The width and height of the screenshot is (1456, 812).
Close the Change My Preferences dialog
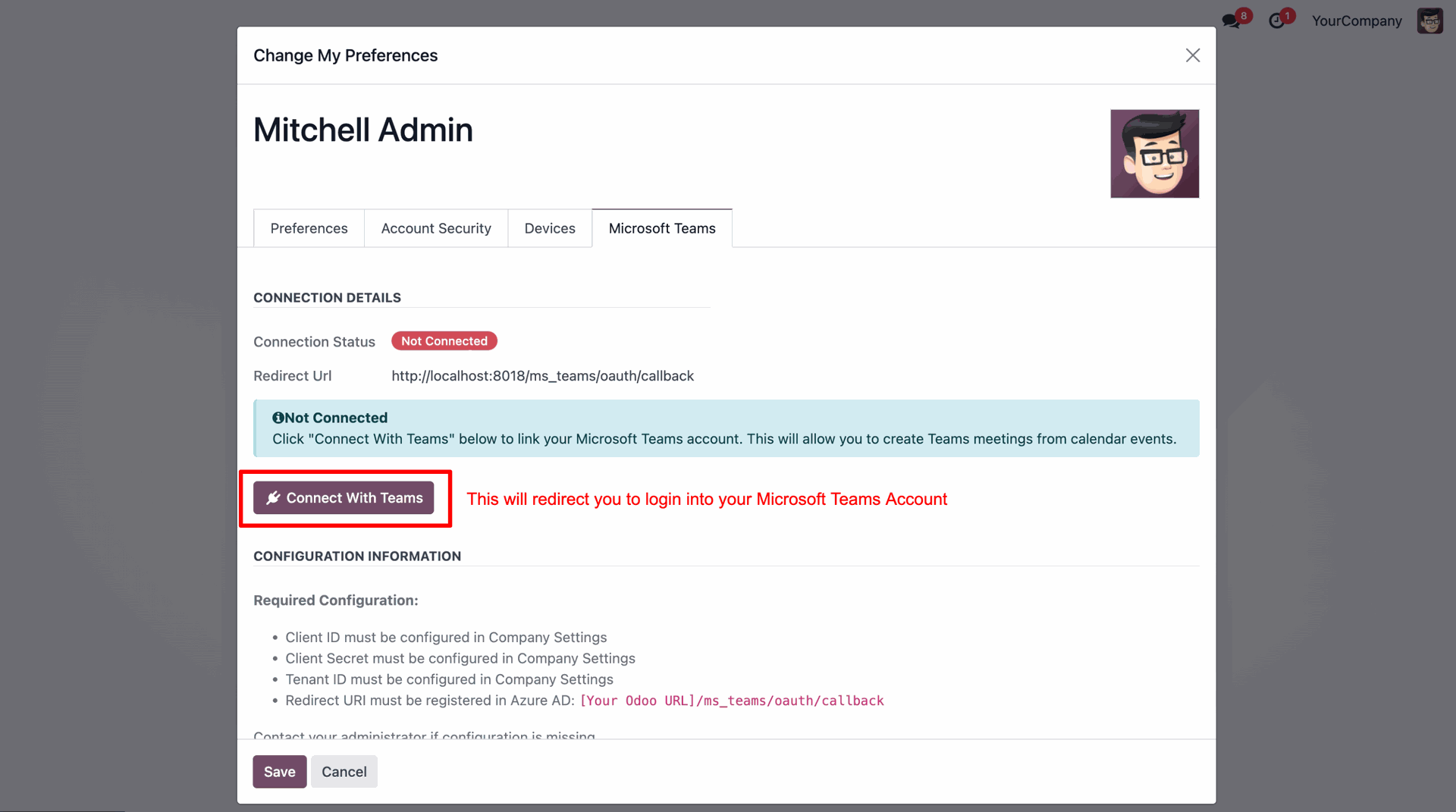click(1192, 55)
